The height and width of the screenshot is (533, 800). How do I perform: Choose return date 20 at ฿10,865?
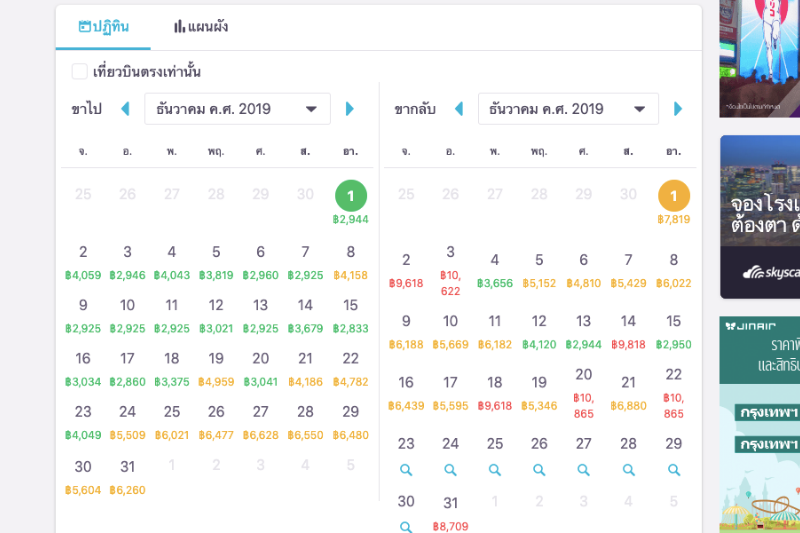583,393
